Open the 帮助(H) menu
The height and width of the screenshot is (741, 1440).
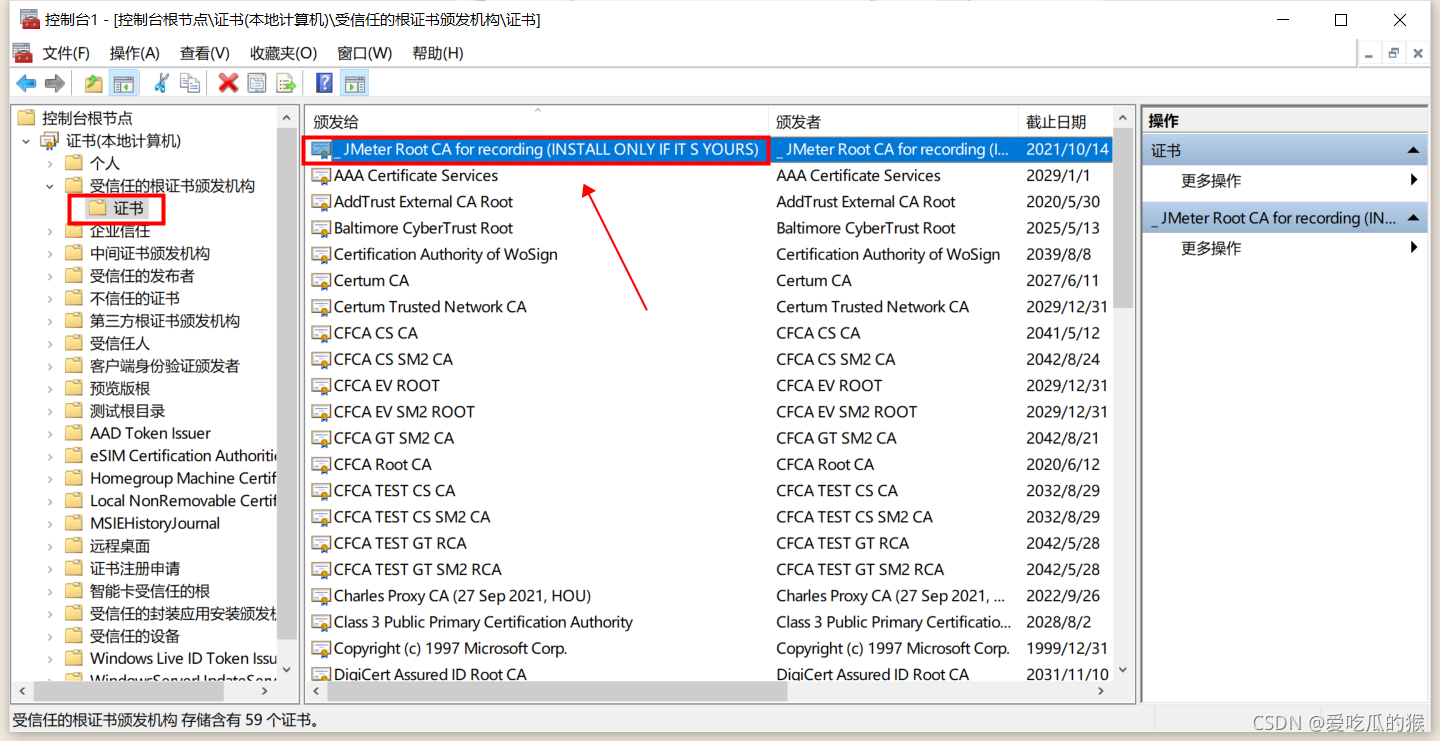coord(438,53)
